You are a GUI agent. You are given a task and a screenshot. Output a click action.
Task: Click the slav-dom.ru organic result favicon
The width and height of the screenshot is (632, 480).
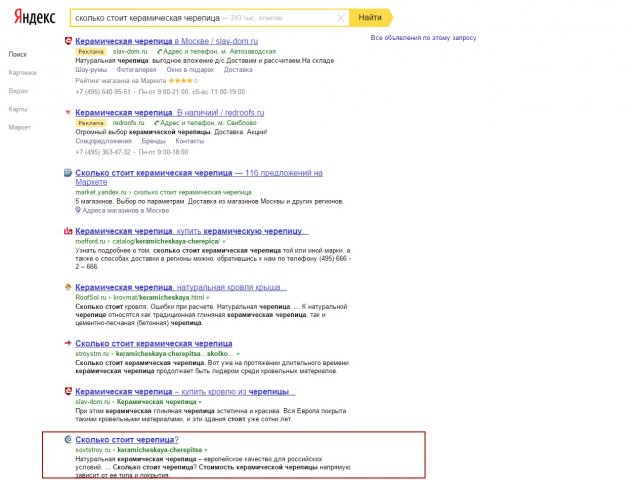click(68, 391)
